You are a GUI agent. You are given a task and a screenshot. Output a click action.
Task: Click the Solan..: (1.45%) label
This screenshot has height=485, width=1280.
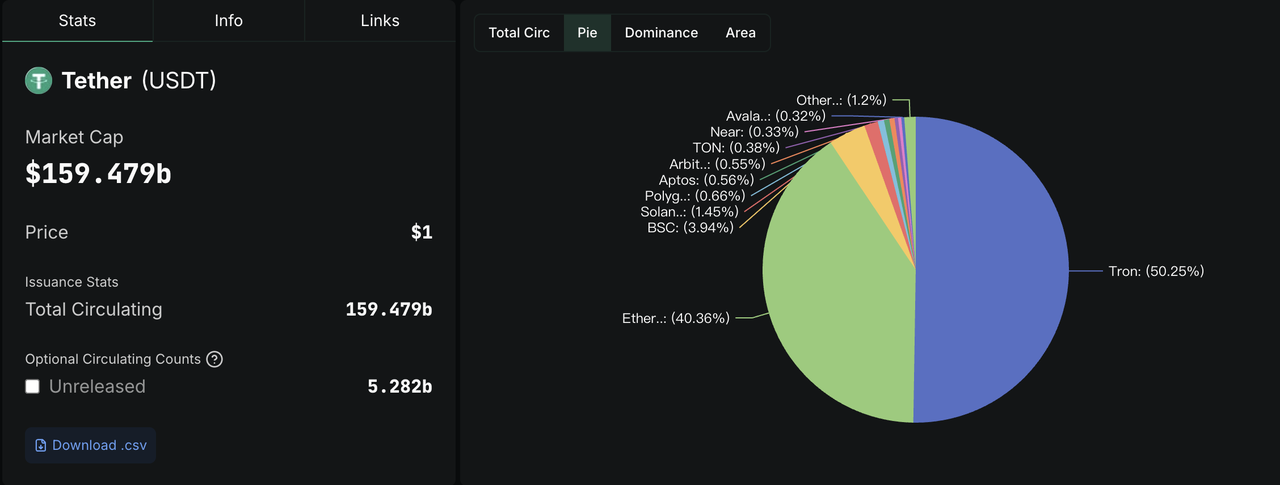[x=689, y=211]
